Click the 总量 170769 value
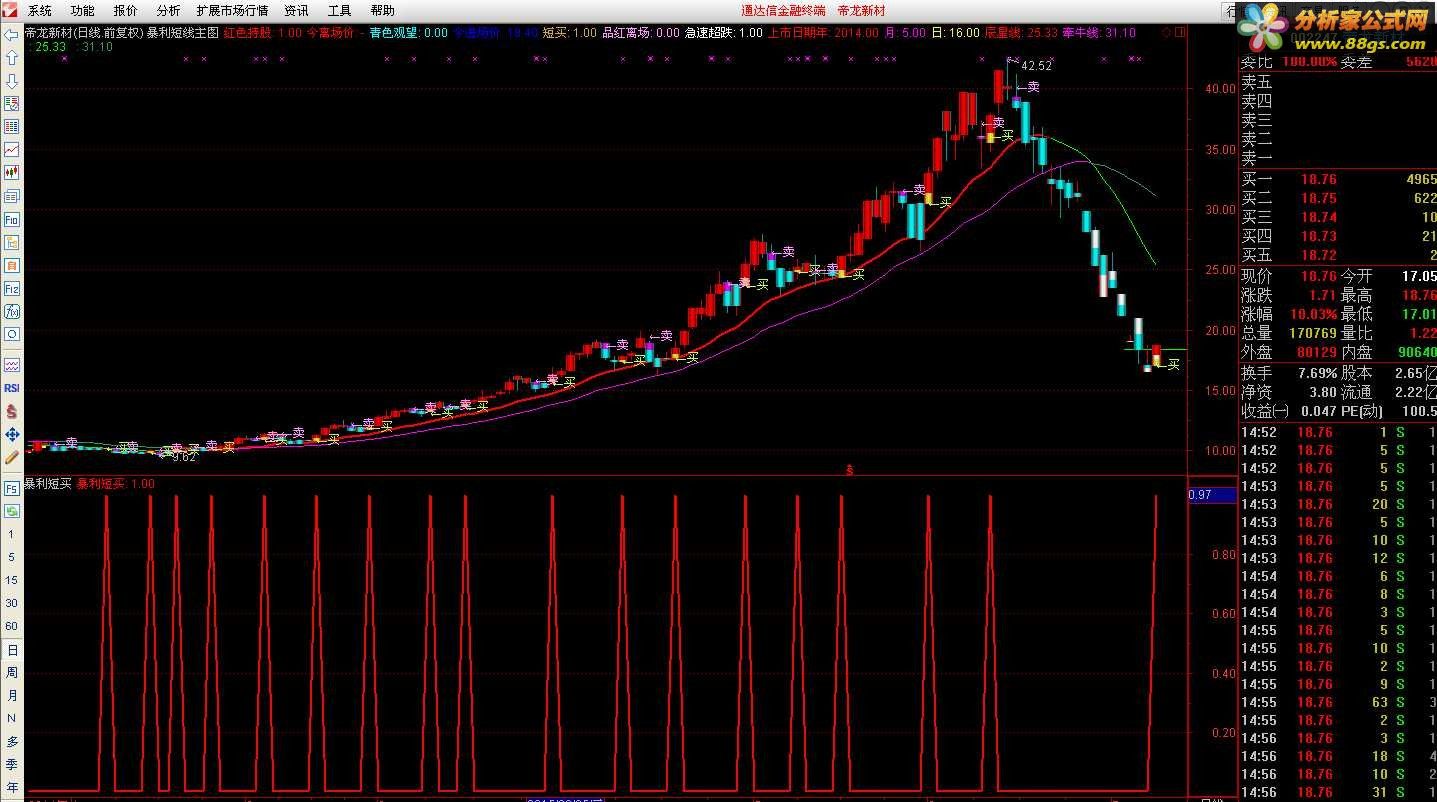Image resolution: width=1437 pixels, height=802 pixels. click(x=1311, y=333)
